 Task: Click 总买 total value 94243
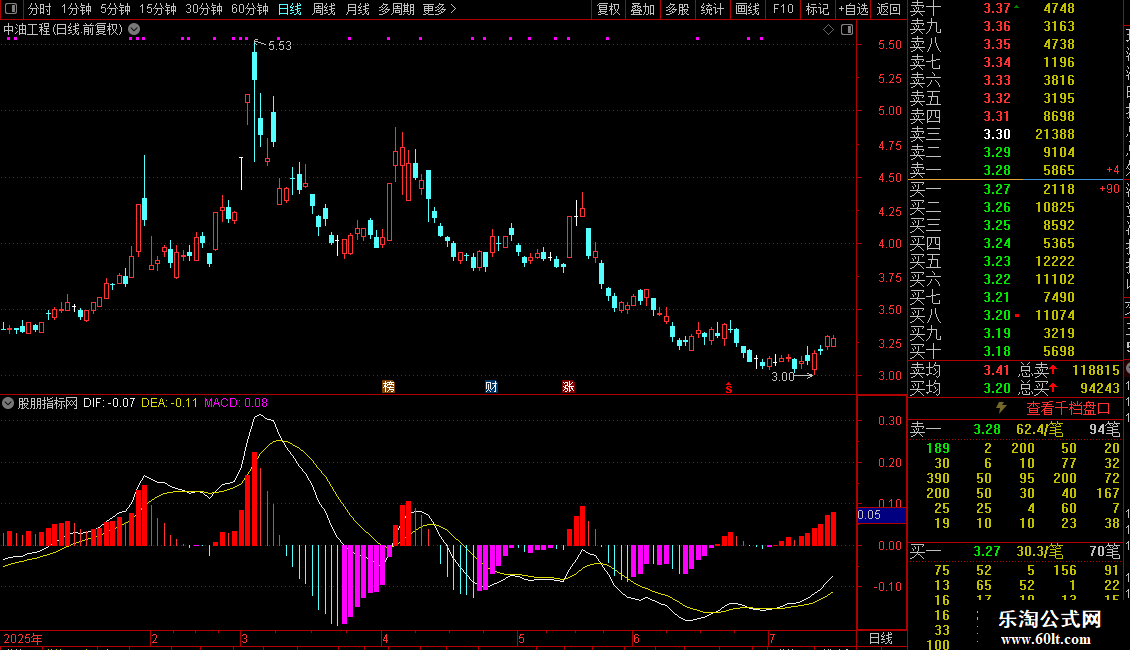click(x=1100, y=388)
